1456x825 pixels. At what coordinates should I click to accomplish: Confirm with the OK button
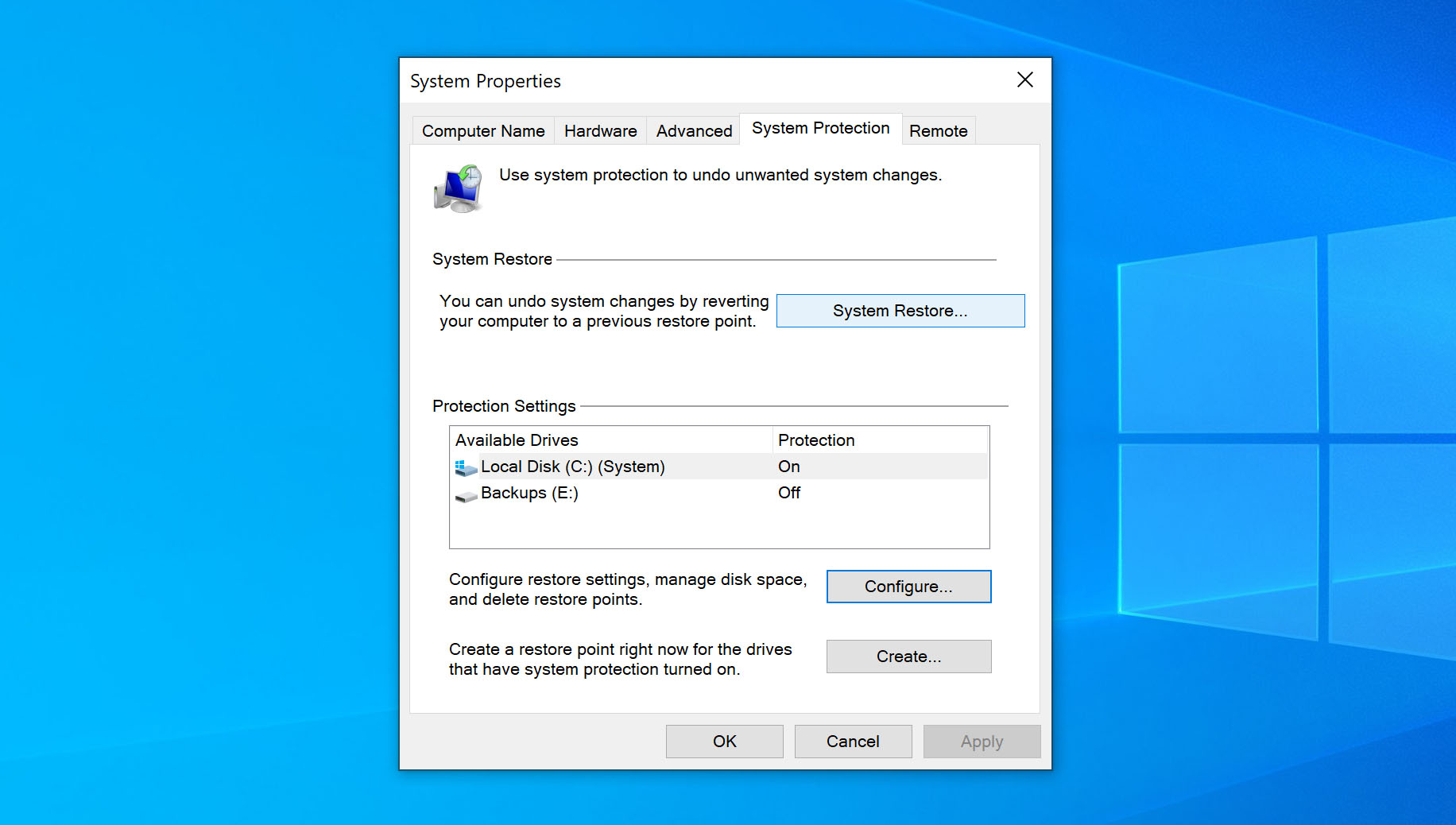click(x=725, y=742)
